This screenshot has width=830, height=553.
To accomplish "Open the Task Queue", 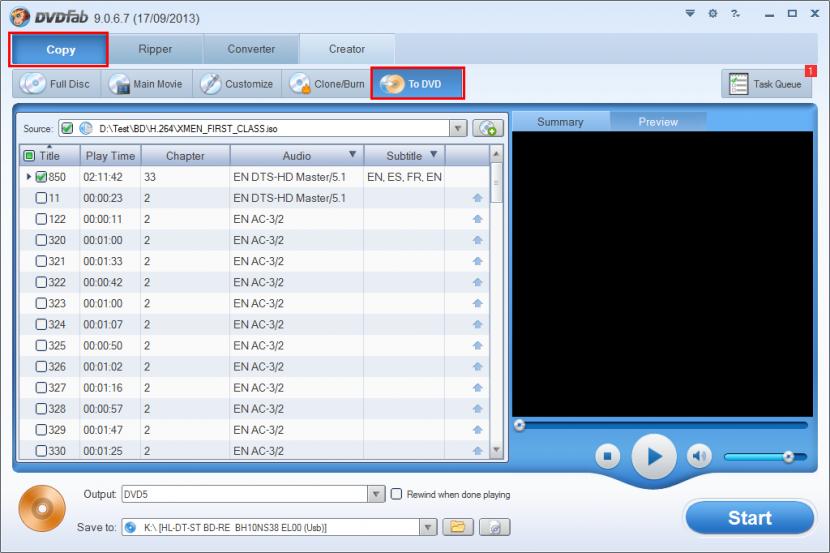I will click(x=766, y=84).
